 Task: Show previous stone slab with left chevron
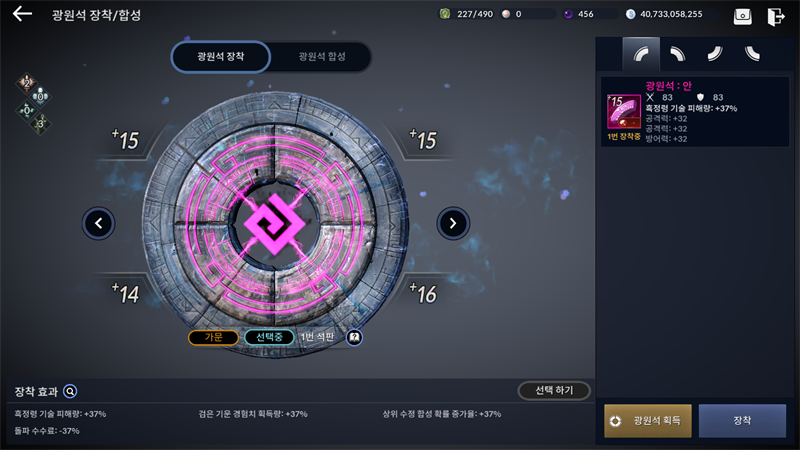98,223
